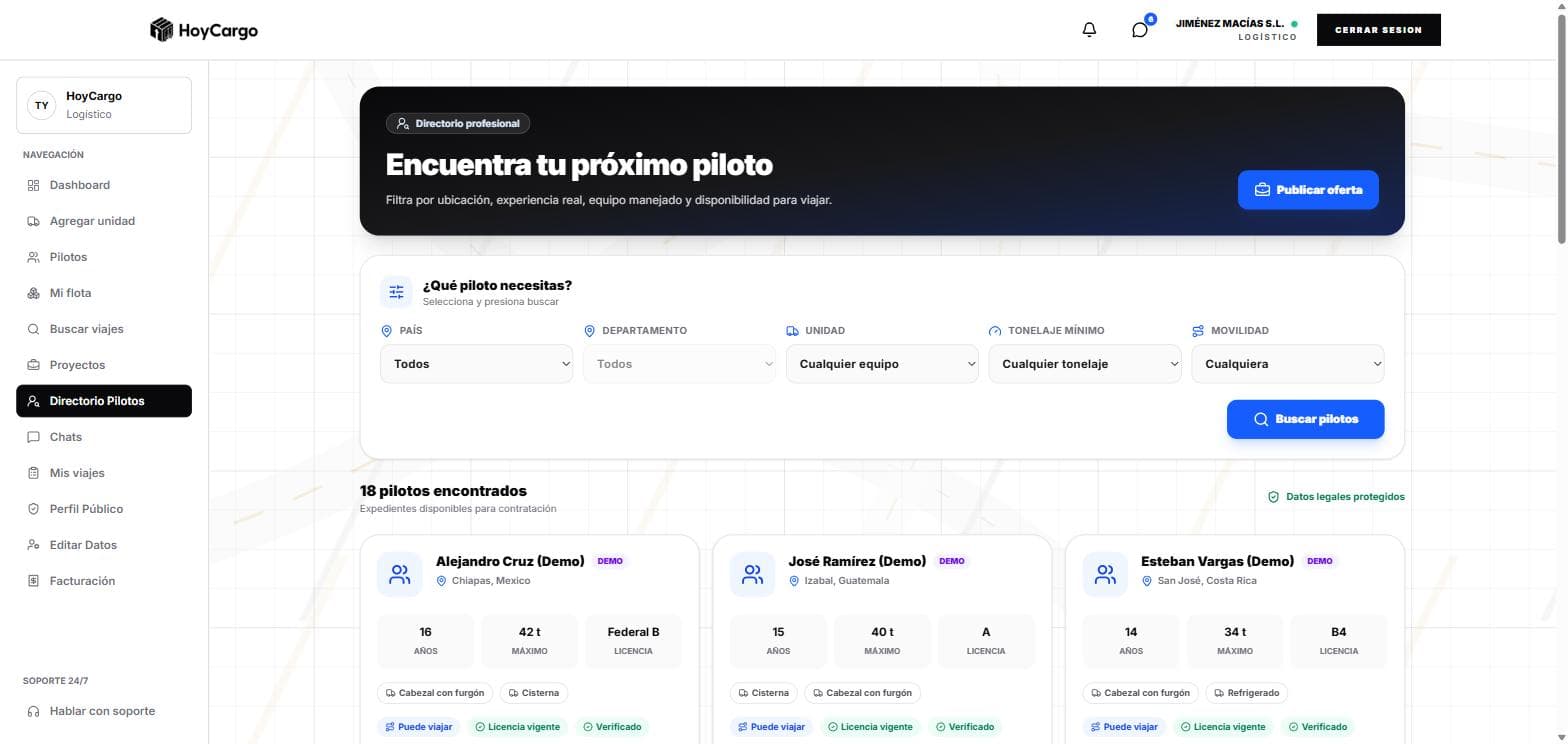Go to Dashboard in navigation
Image resolution: width=1568 pixels, height=744 pixels.
(x=104, y=185)
